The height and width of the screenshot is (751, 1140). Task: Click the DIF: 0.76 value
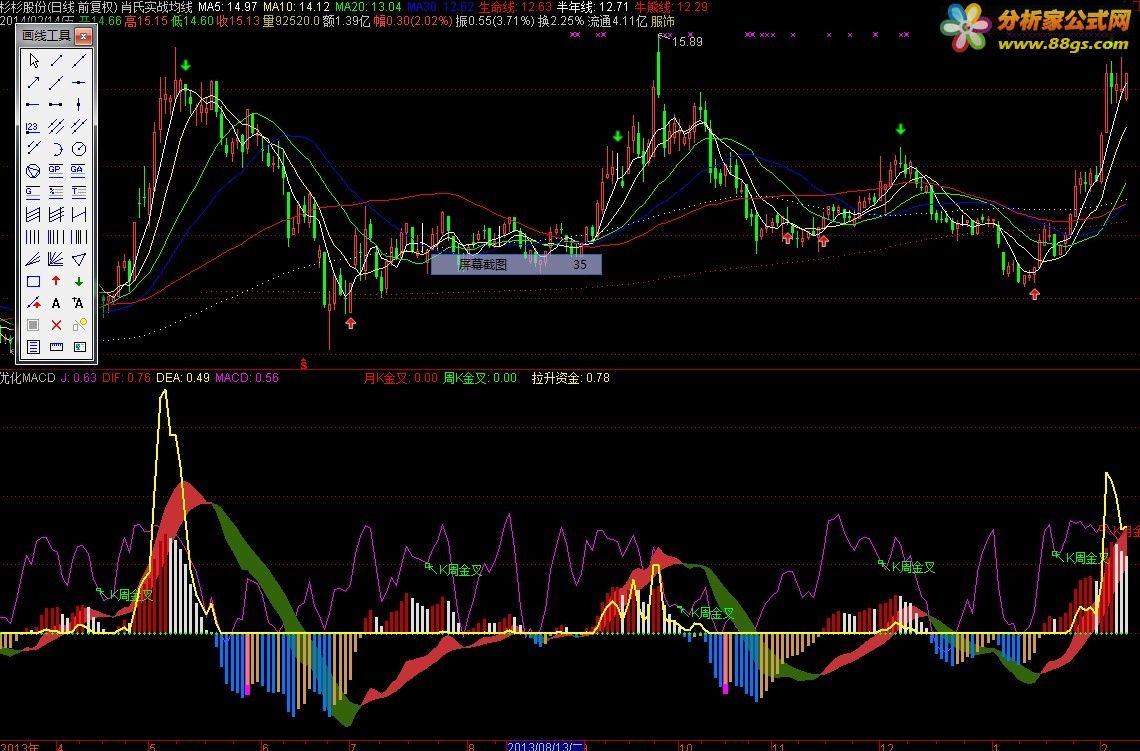point(127,377)
